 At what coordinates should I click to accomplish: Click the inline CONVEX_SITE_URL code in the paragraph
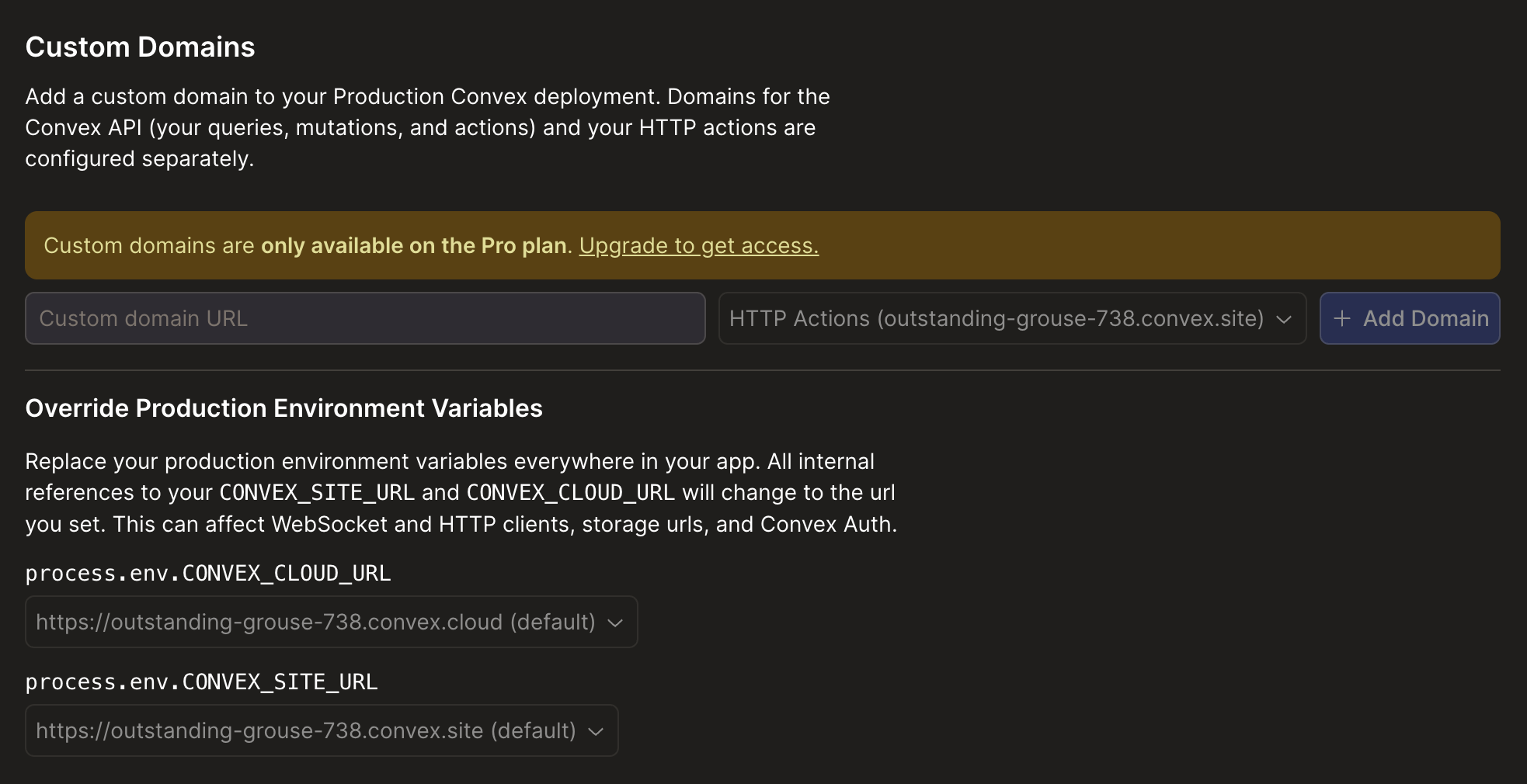317,492
